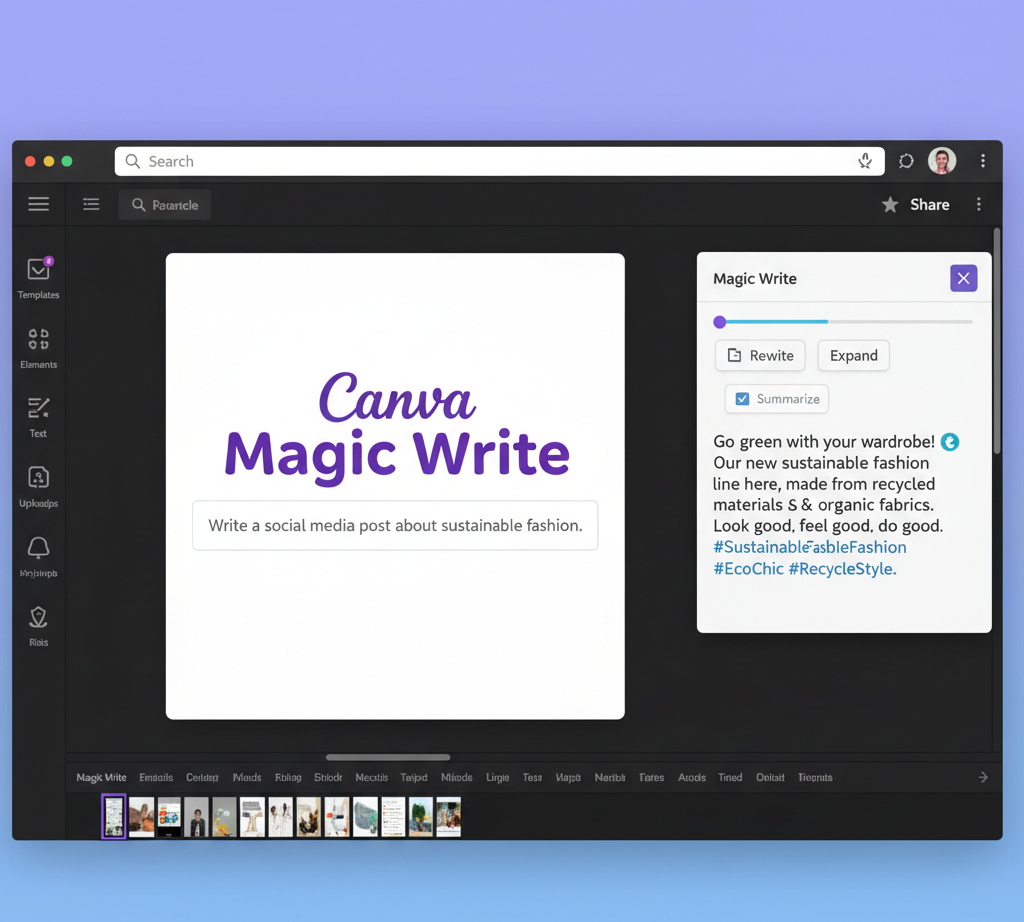Click the notifications icon in the top bar
Viewport: 1024px width, 922px height.
[x=905, y=161]
